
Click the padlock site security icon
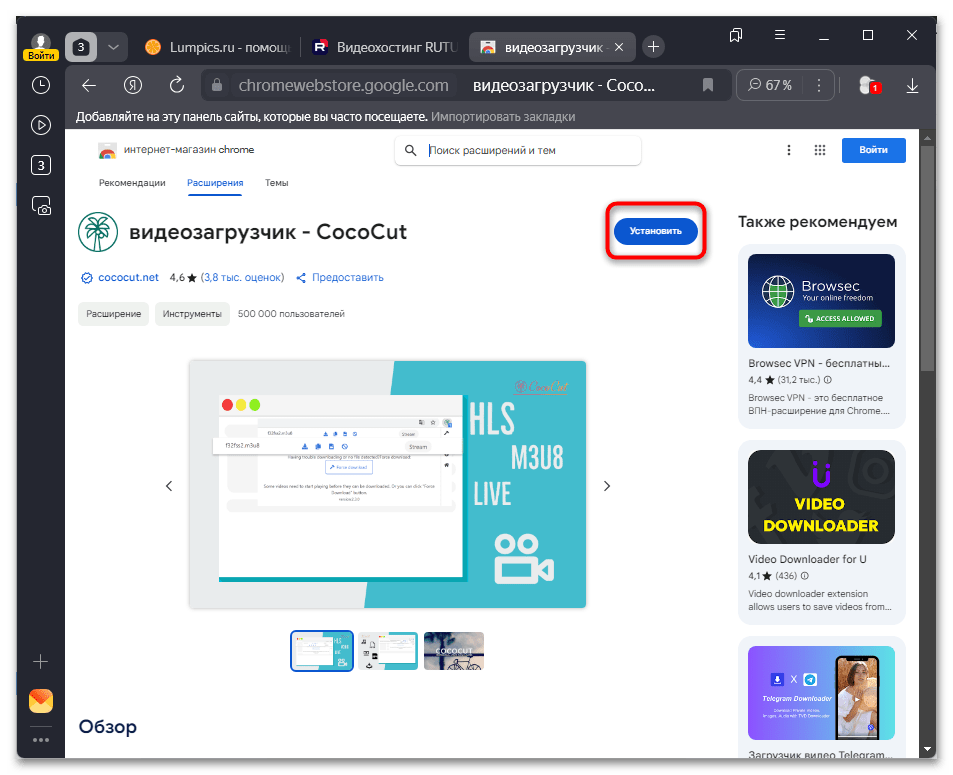pyautogui.click(x=217, y=85)
